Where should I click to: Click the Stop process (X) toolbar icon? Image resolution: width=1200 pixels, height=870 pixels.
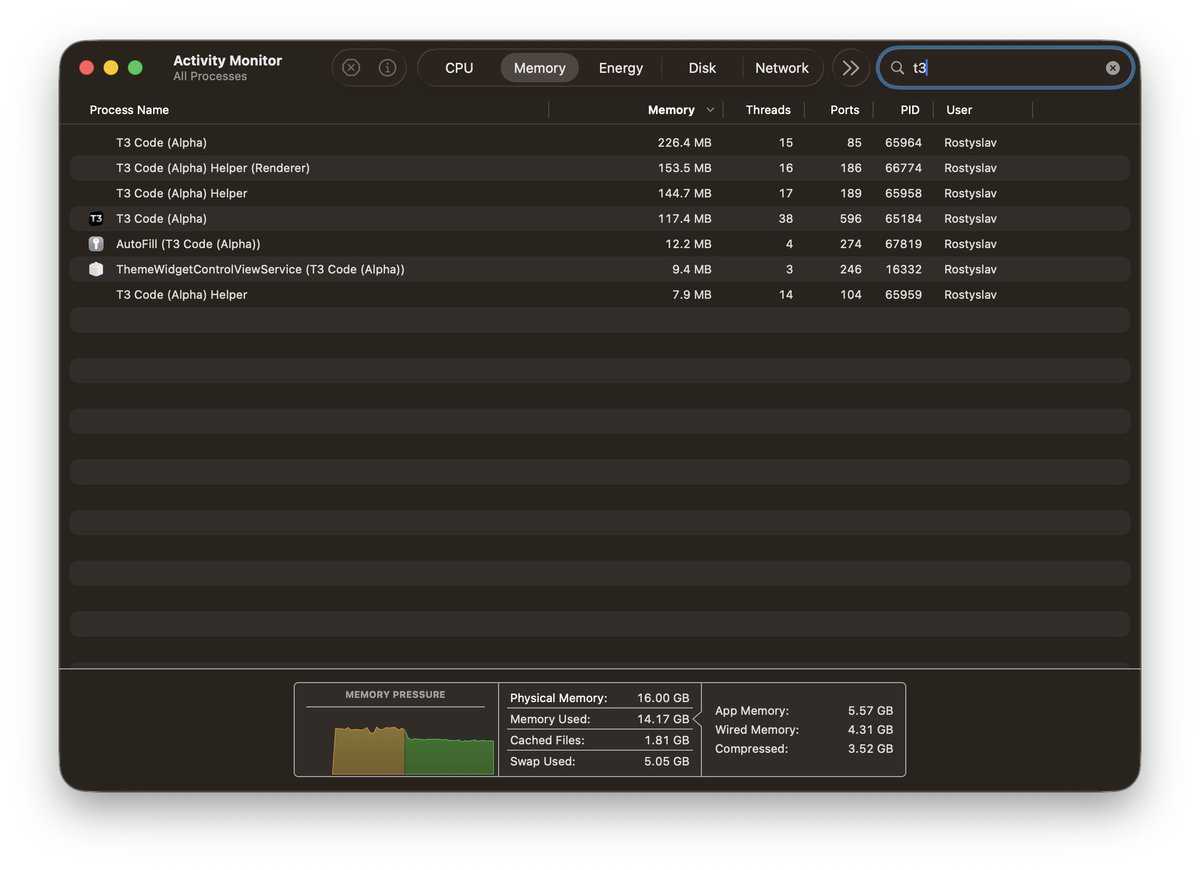(351, 68)
